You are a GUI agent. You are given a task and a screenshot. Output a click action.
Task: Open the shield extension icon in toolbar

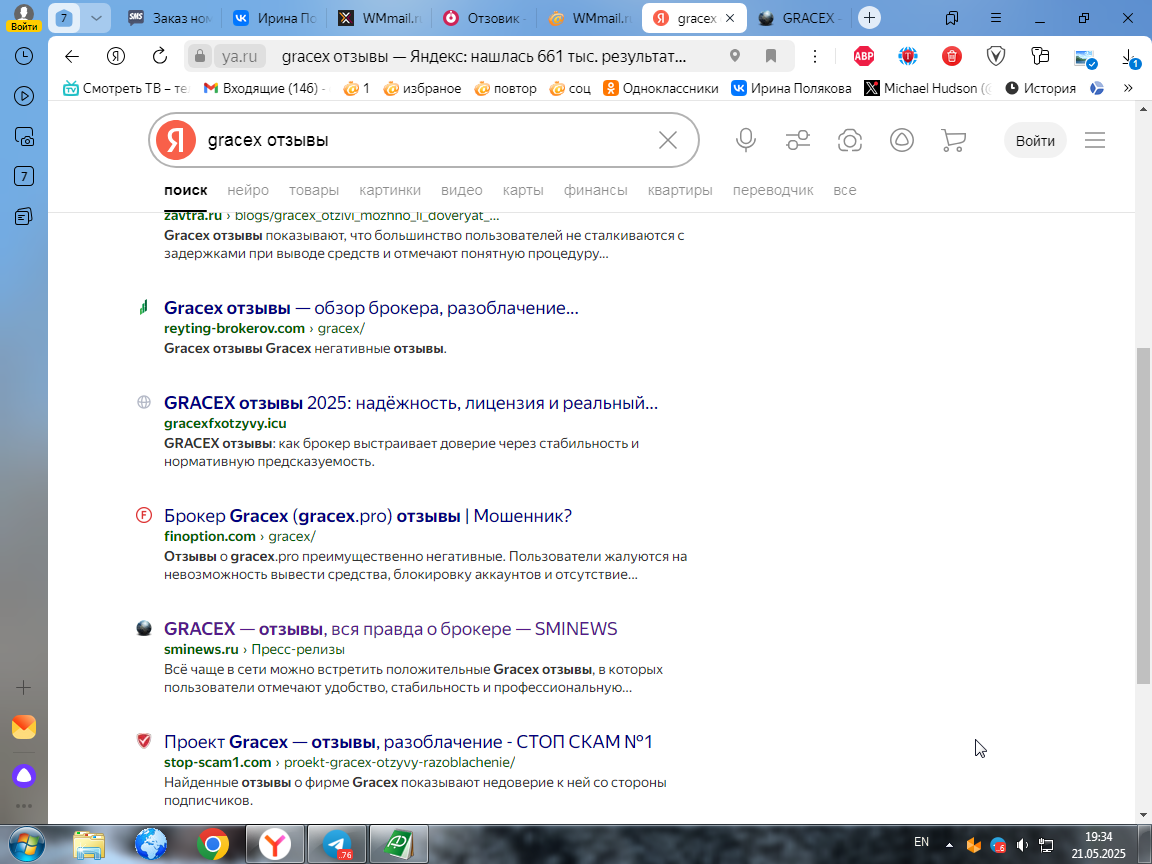point(996,56)
